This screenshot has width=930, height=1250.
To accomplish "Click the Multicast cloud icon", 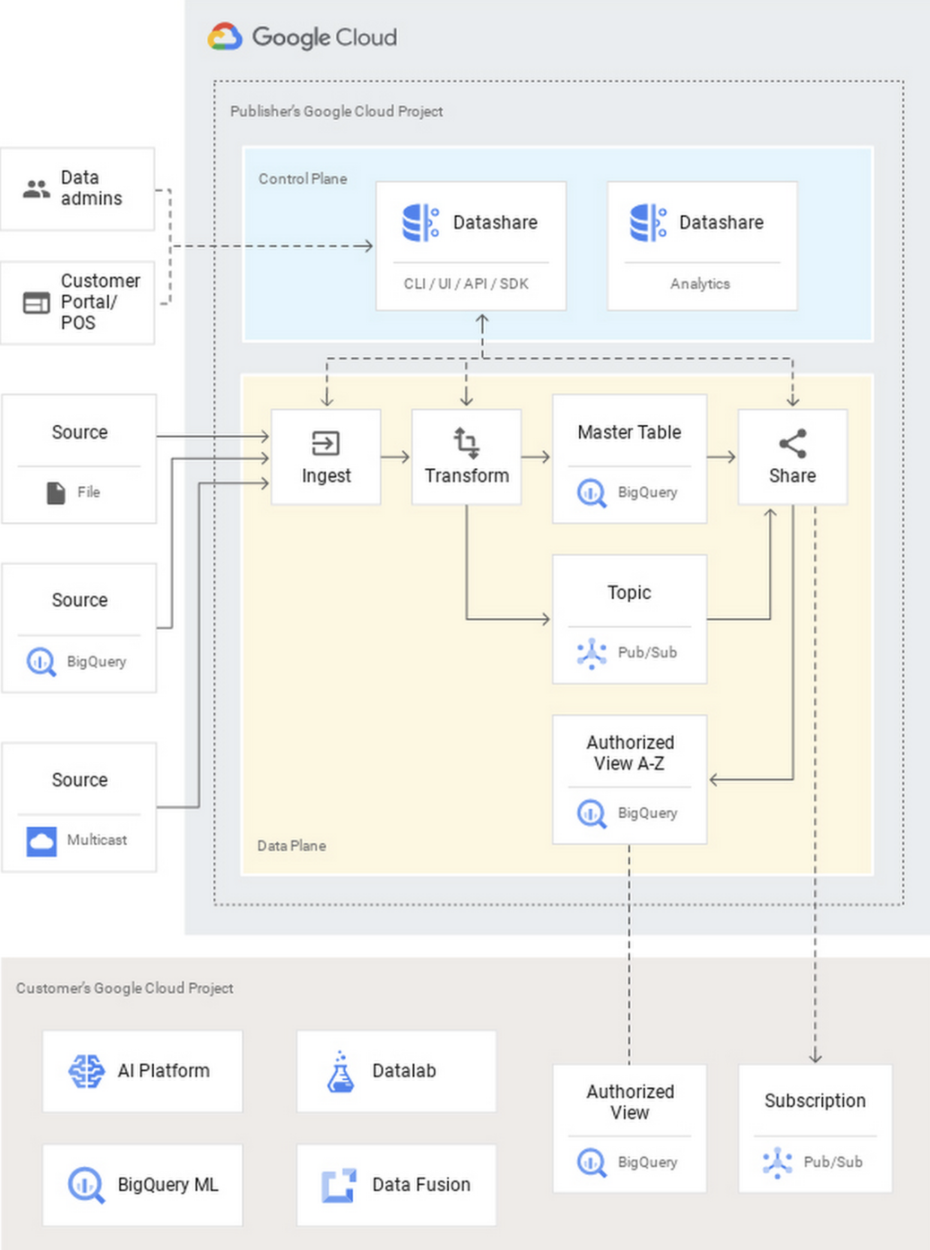I will pos(42,841).
